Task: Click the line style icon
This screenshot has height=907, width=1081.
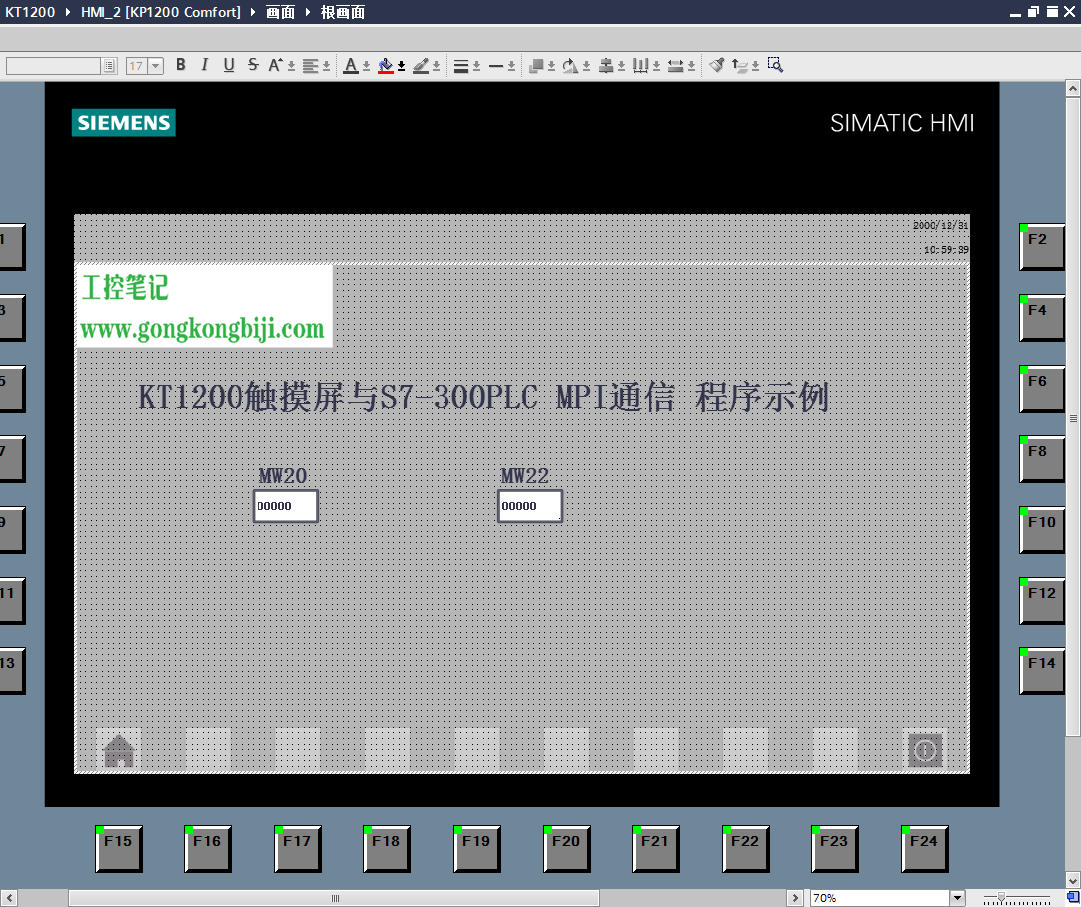Action: [496, 66]
